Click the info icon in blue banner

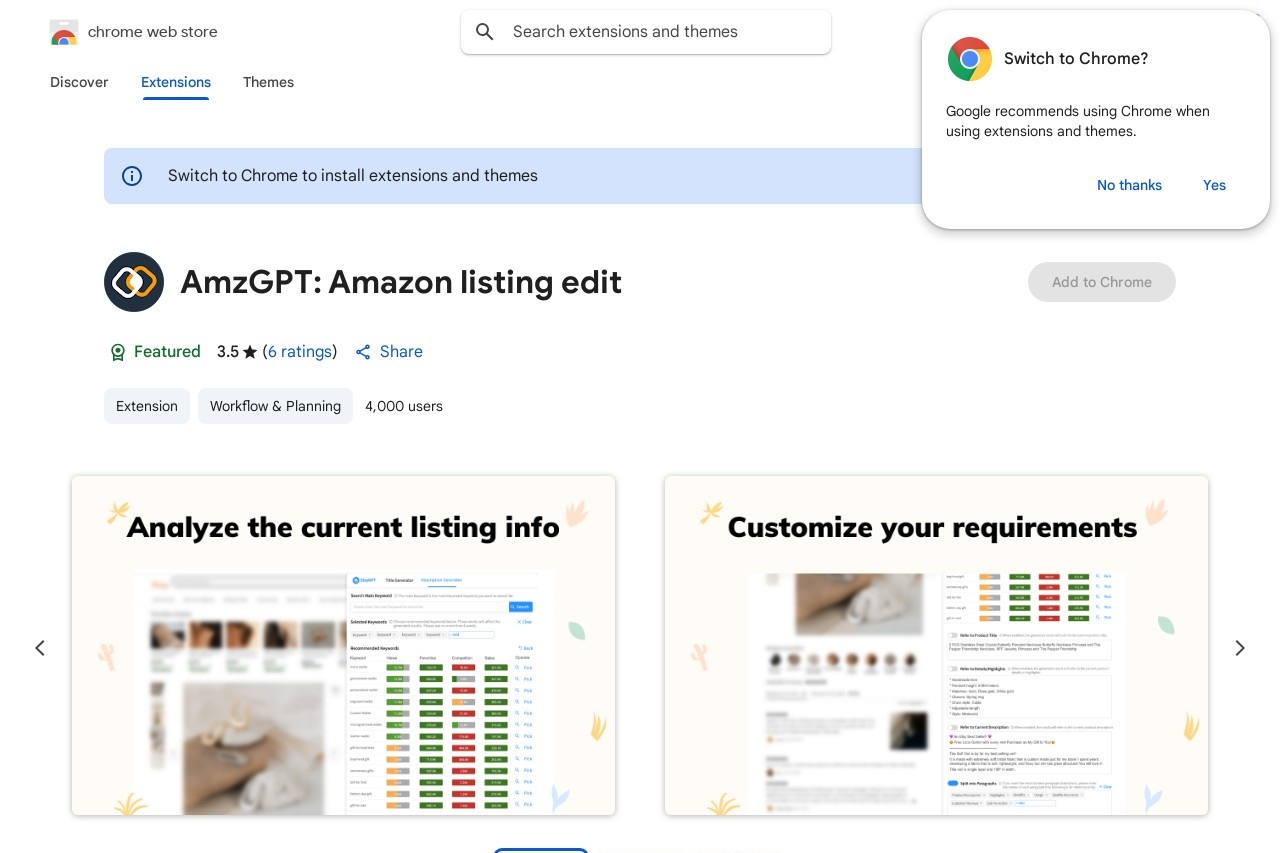click(x=132, y=176)
